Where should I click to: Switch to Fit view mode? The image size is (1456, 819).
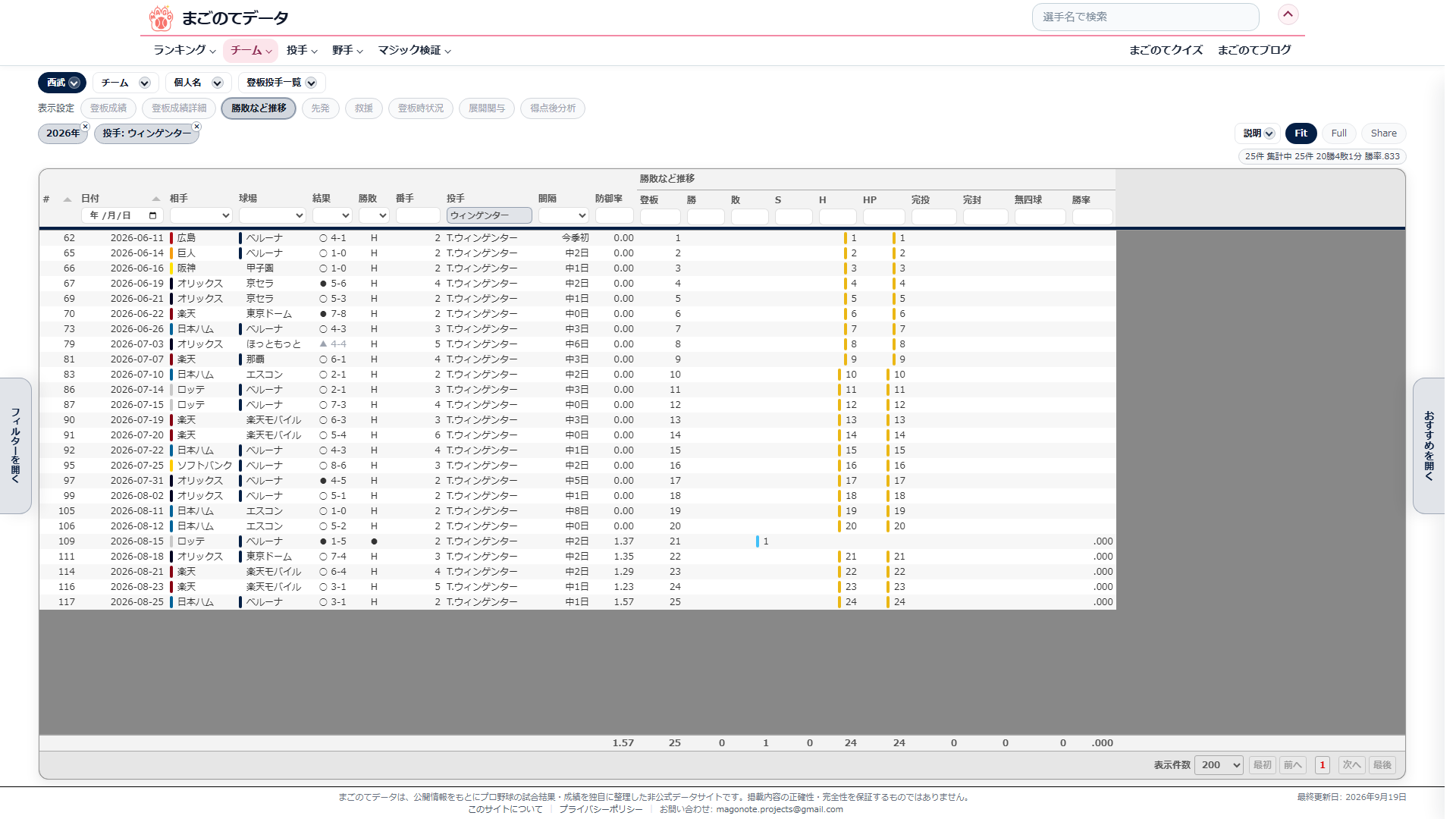coord(1301,133)
